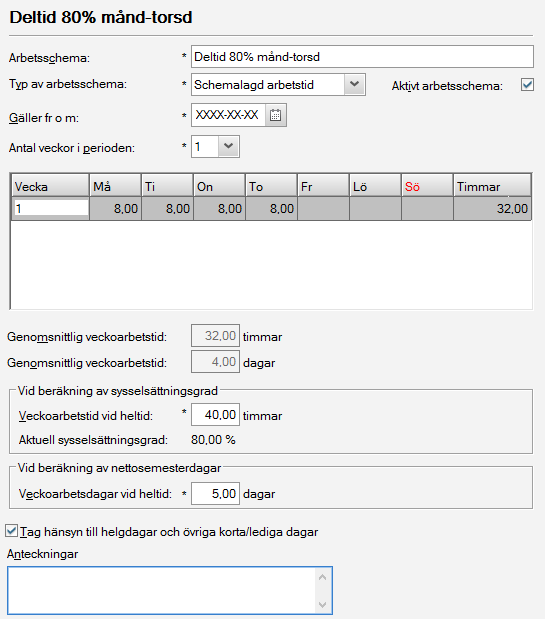
Task: Toggle Tag hänsyn till helgdagar checkbox
Action: 12,531
